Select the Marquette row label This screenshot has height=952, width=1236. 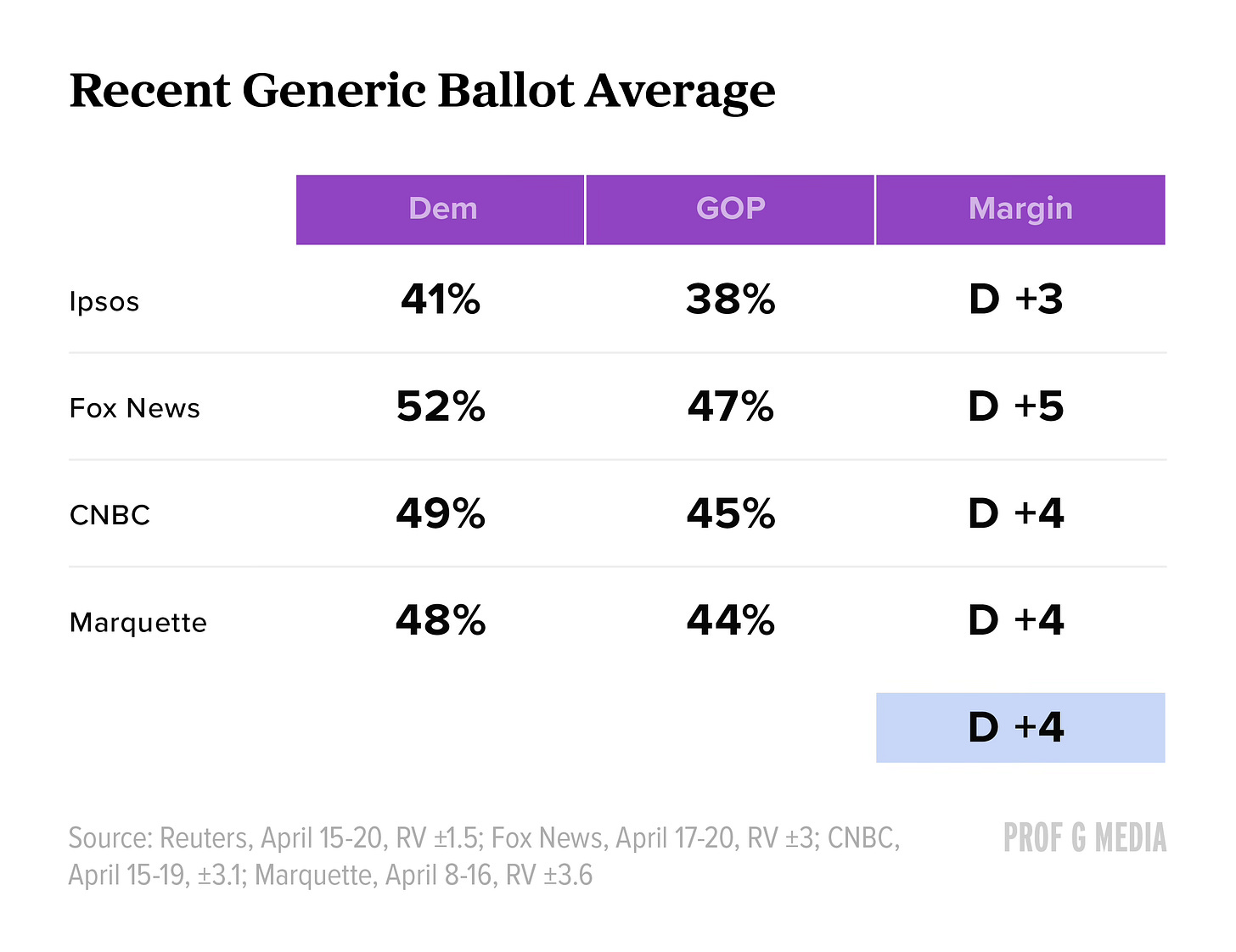coord(138,623)
